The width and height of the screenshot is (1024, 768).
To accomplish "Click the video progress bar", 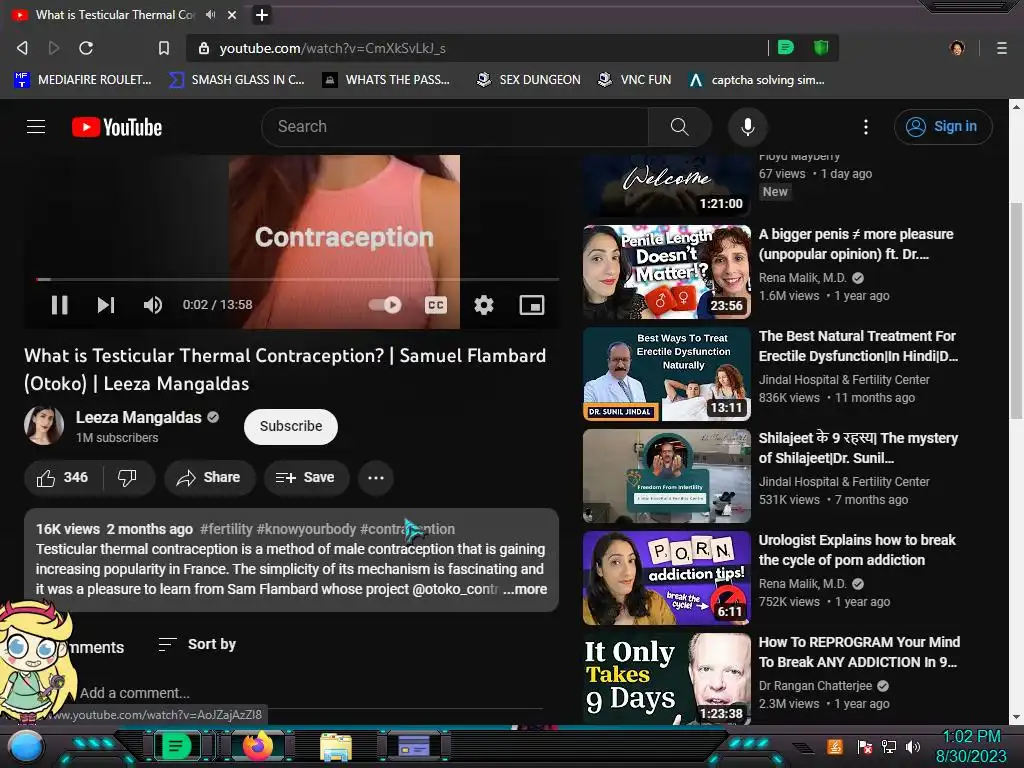I will [x=298, y=280].
